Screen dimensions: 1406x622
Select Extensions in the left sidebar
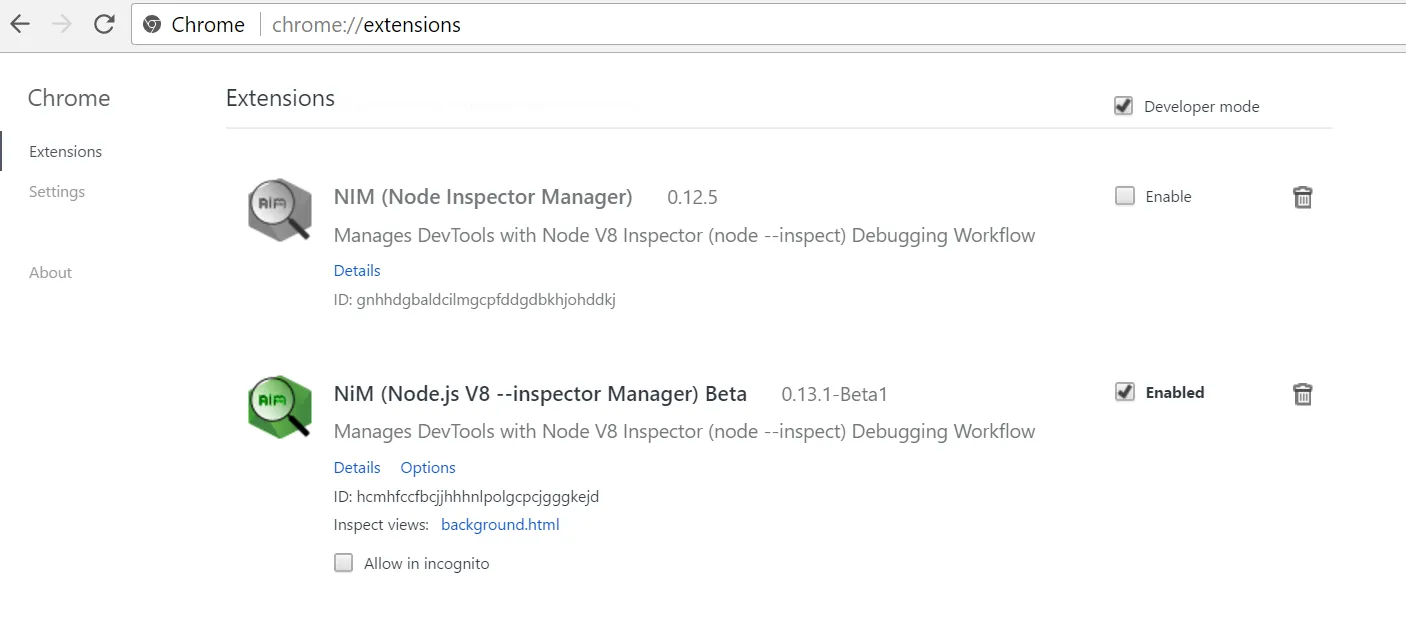(x=66, y=152)
